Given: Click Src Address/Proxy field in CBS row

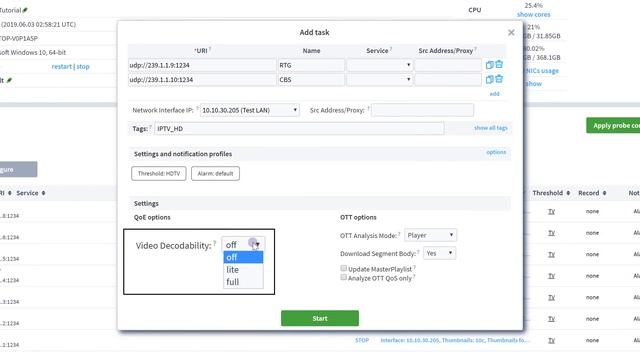Looking at the screenshot, I should [448, 80].
